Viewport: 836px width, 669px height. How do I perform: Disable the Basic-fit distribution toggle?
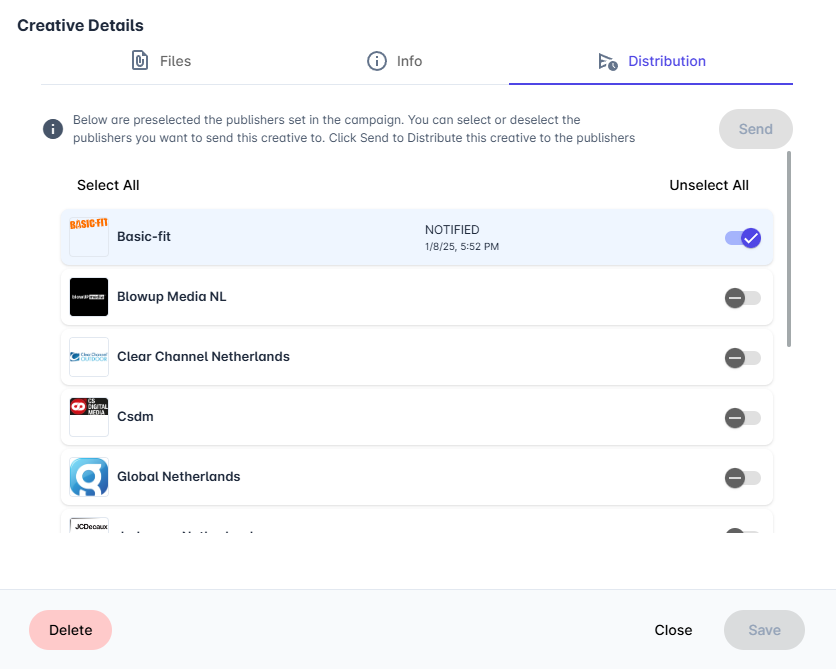[743, 238]
